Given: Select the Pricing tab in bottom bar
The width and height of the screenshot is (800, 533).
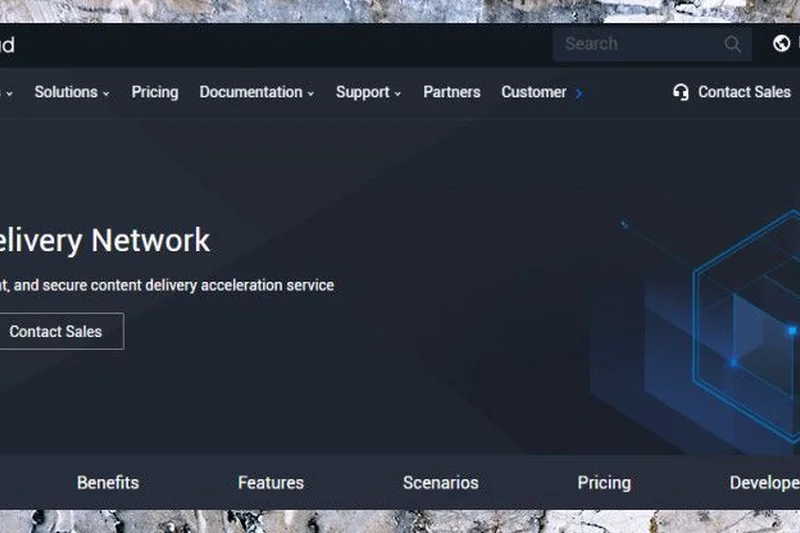Looking at the screenshot, I should 604,483.
